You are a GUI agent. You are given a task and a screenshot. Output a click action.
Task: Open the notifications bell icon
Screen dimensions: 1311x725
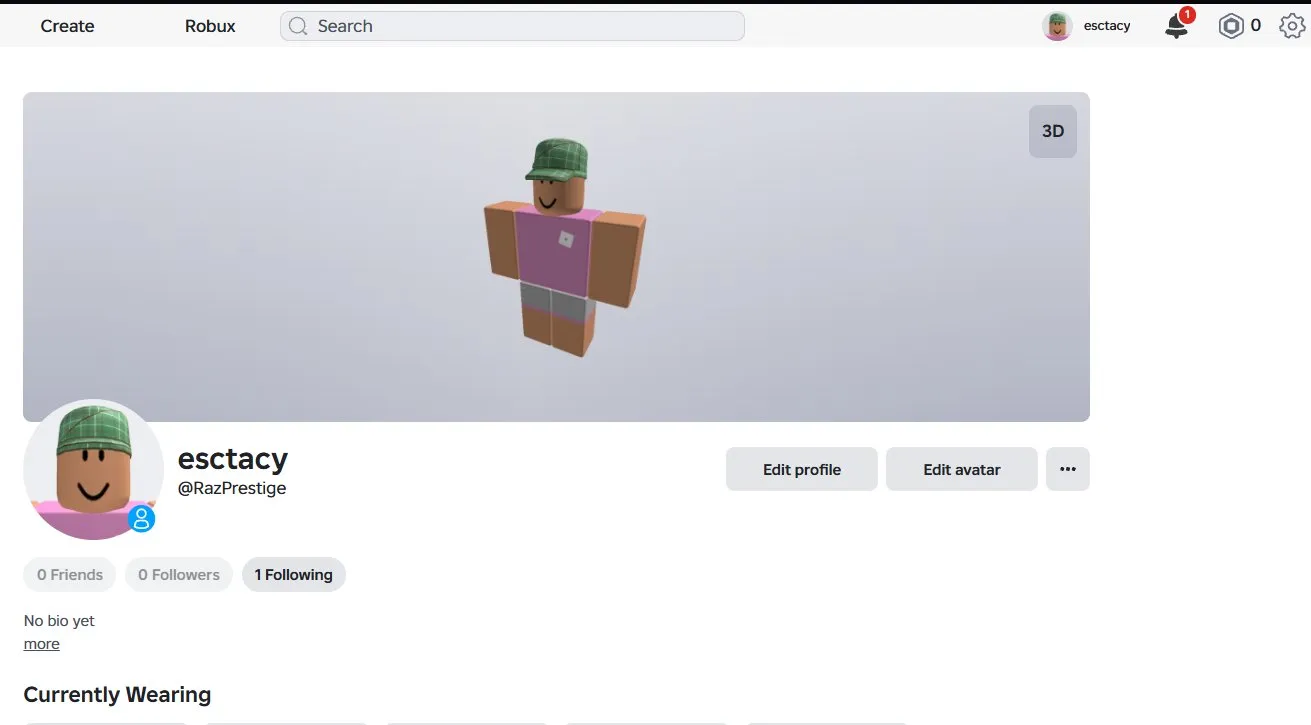[1177, 26]
